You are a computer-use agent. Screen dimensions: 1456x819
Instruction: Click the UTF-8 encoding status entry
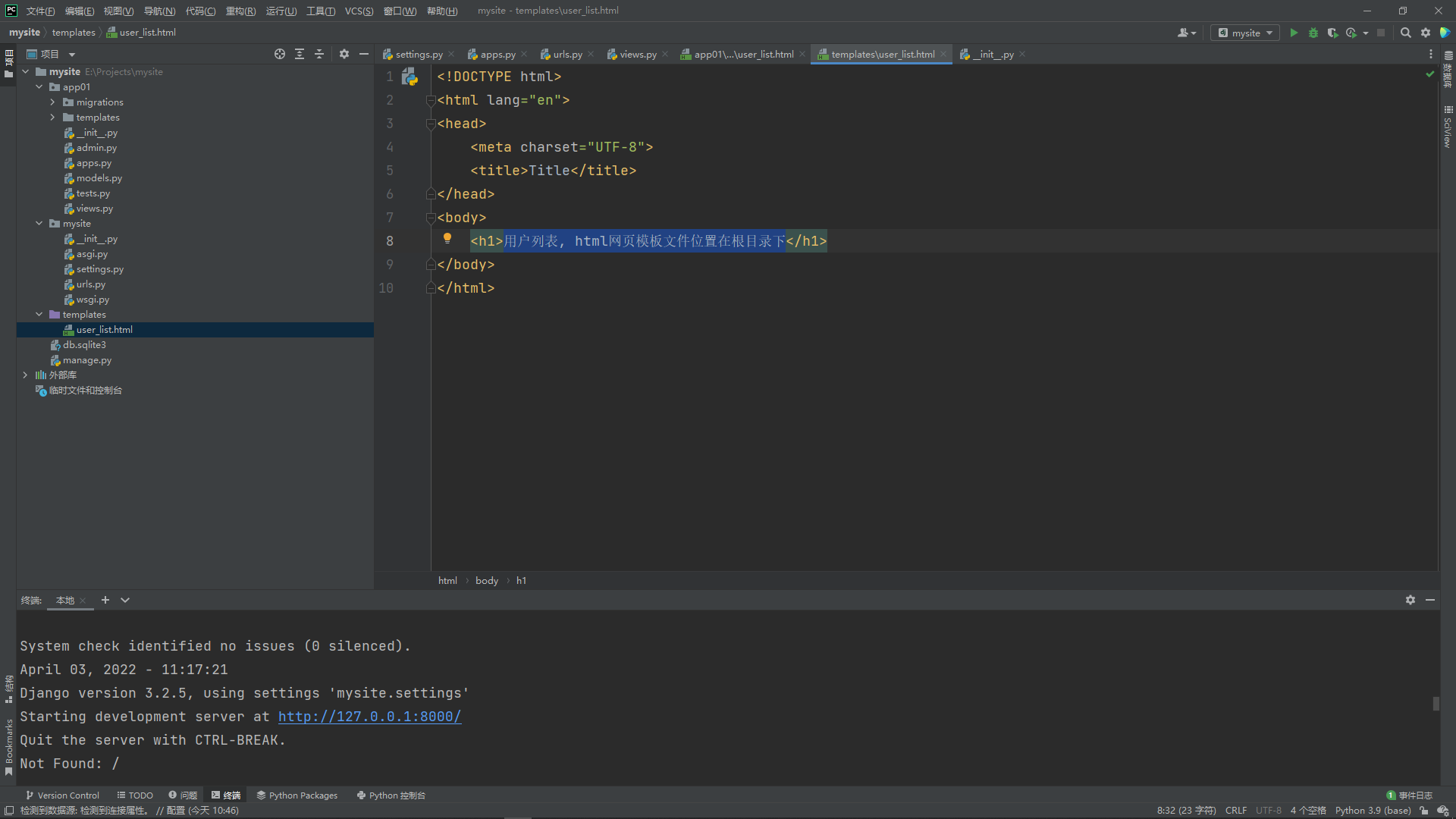1269,811
